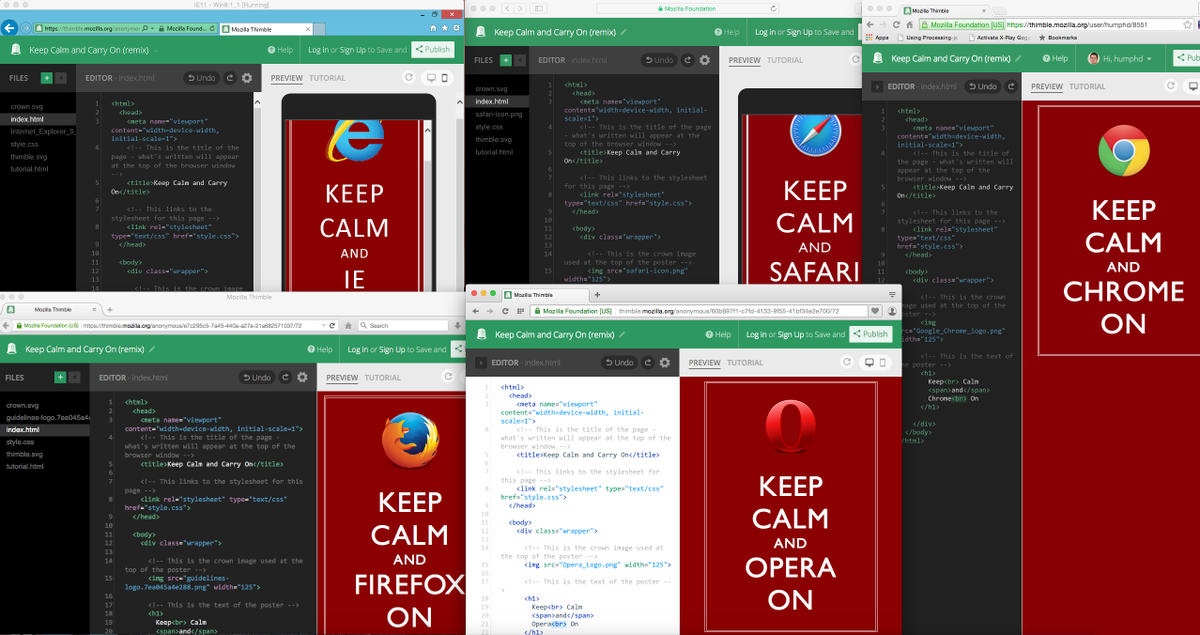Select style.css in IE window files
This screenshot has width=1200, height=635.
coord(24,144)
